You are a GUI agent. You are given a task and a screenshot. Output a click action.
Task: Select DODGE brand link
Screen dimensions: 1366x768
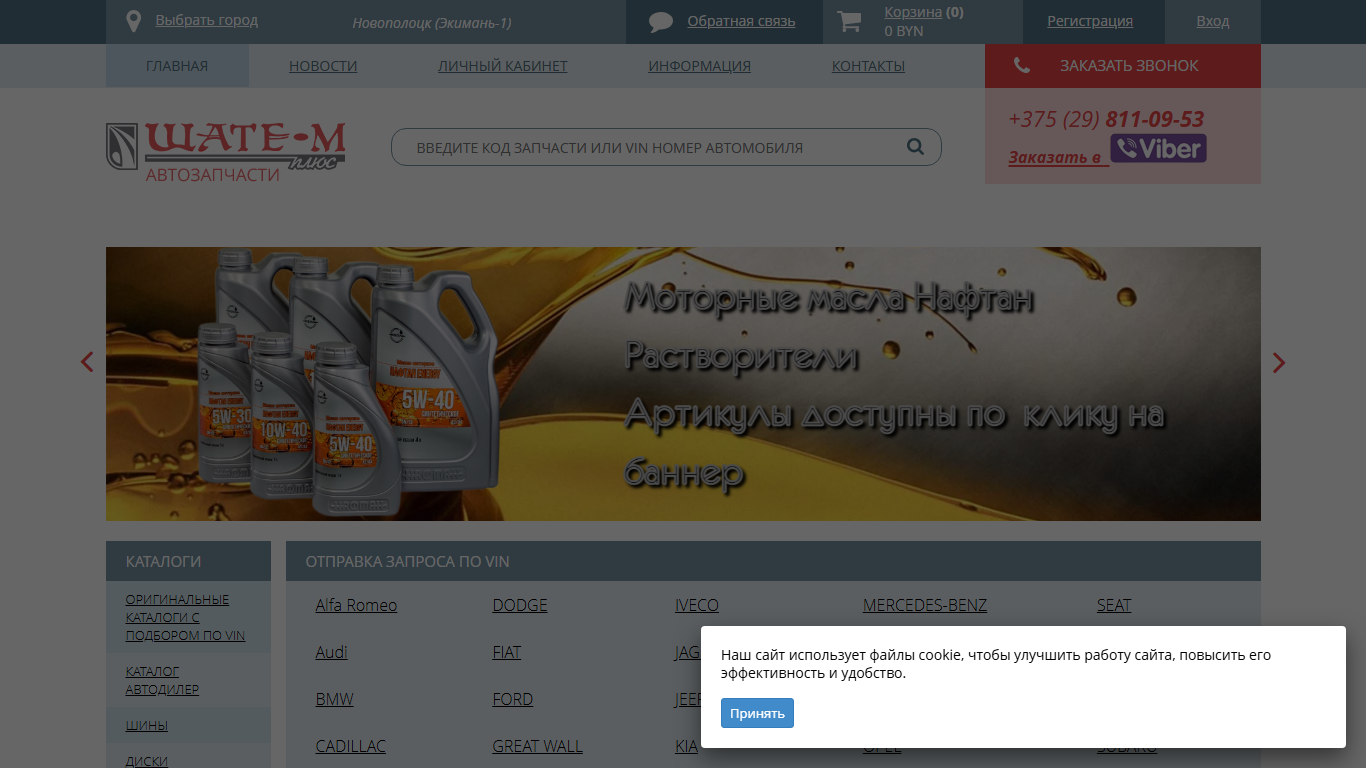pyautogui.click(x=519, y=605)
